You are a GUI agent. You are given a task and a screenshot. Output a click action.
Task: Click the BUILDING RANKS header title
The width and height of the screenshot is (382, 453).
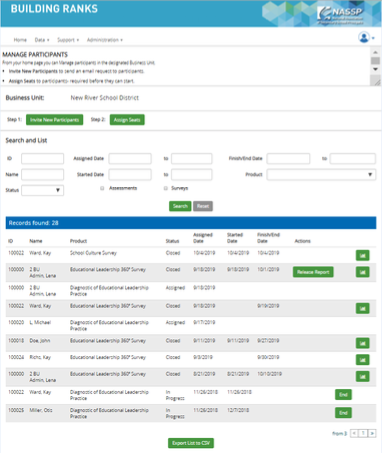coord(54,9)
